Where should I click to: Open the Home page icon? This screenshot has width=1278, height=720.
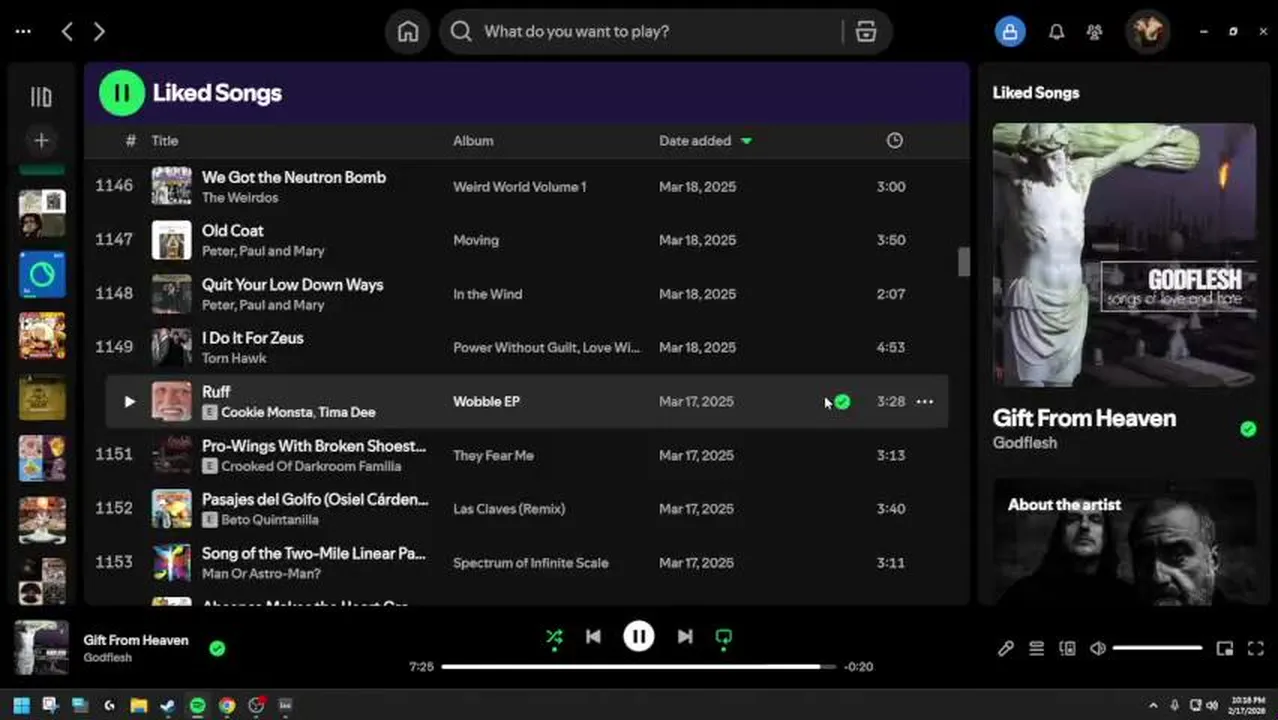coord(408,31)
